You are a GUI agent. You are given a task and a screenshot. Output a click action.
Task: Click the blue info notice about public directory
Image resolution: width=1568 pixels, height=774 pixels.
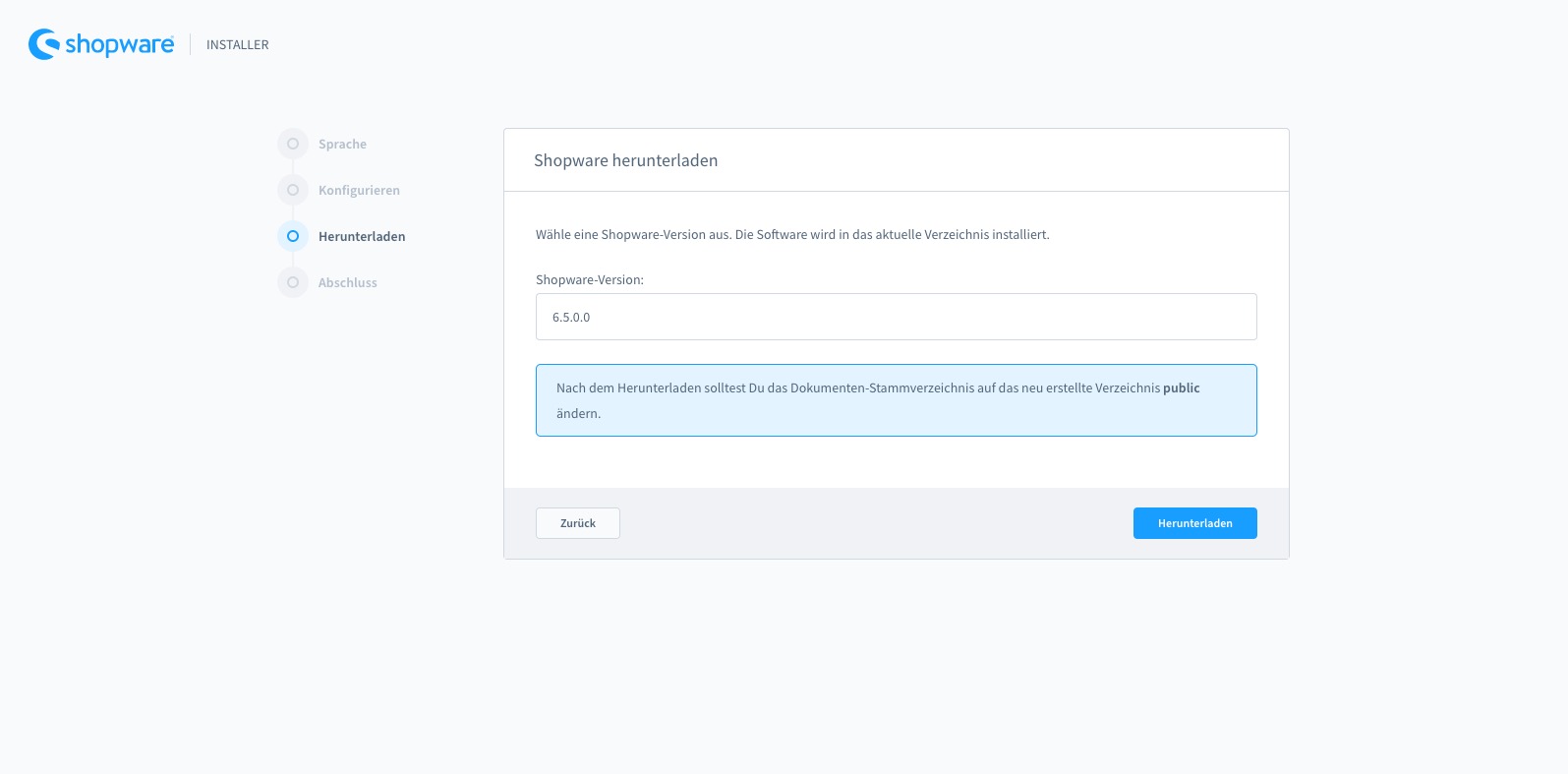pos(897,400)
